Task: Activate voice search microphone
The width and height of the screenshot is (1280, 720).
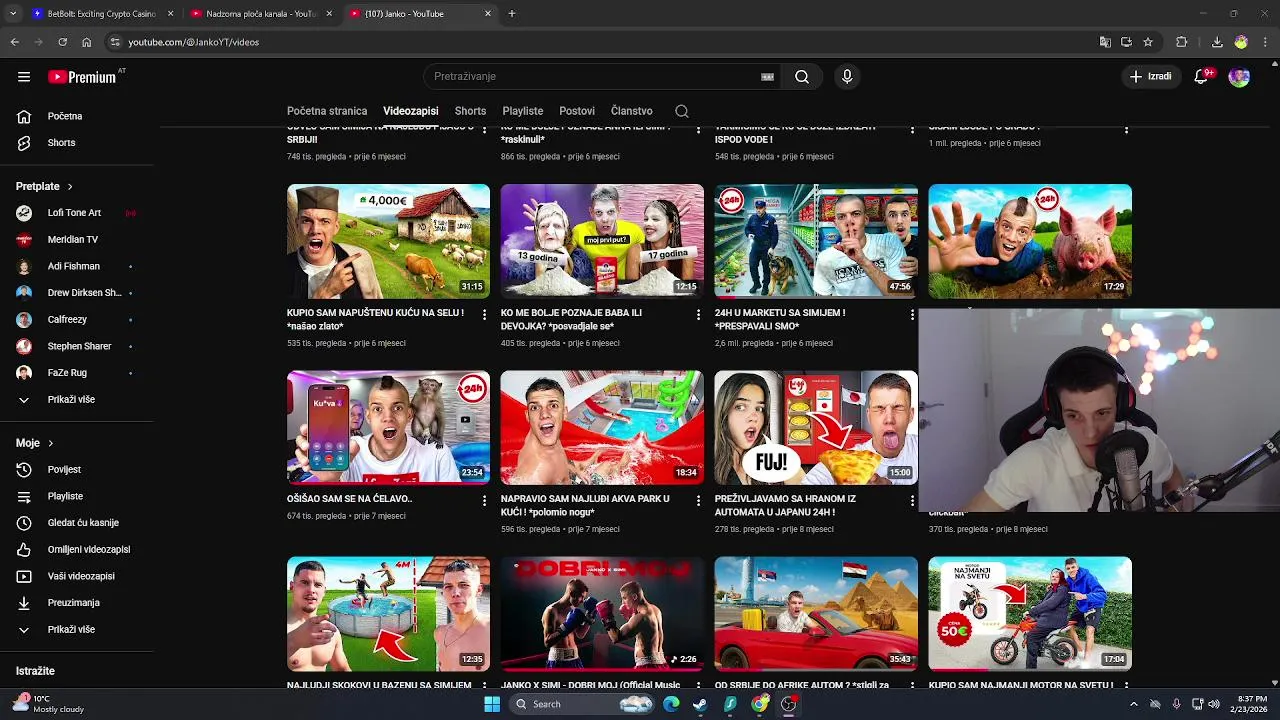Action: coord(847,77)
